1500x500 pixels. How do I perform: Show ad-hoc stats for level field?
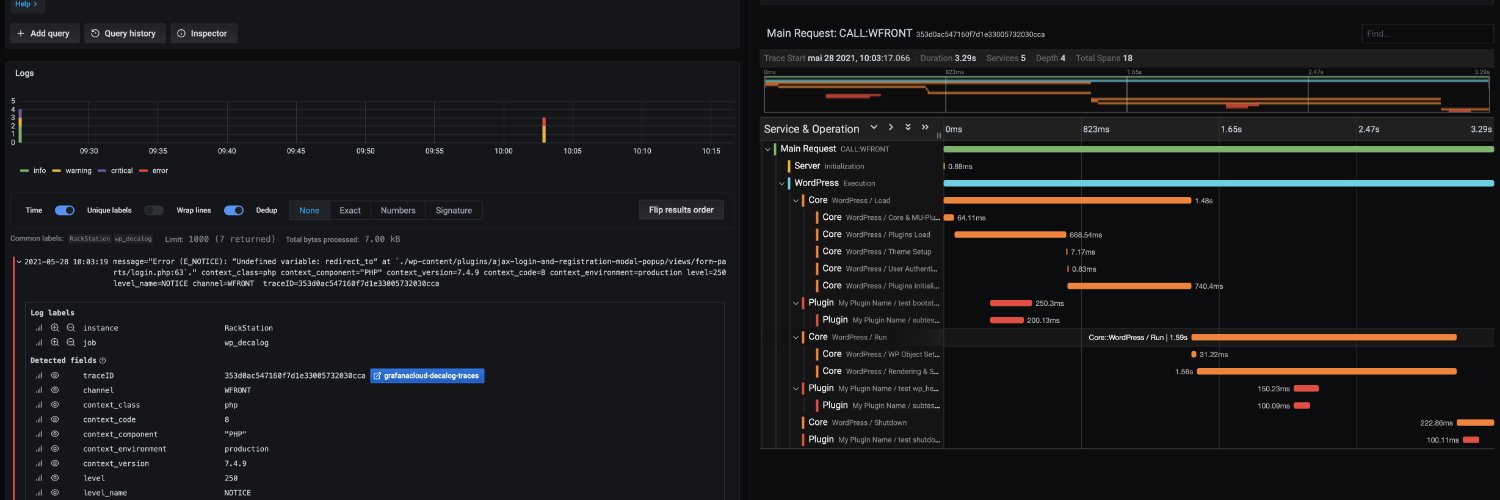[40, 478]
